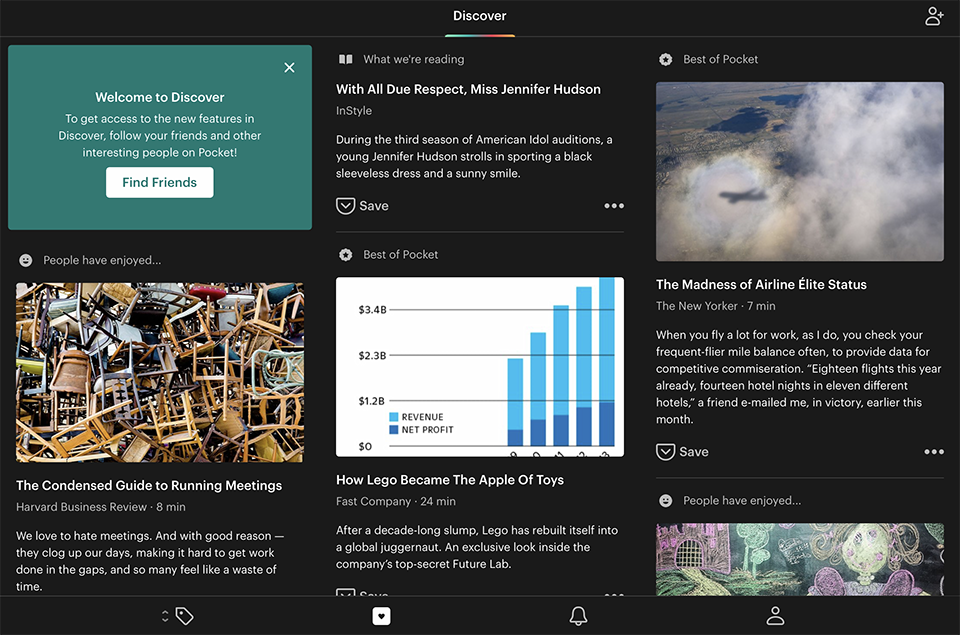Open the add friends icon in top bar

pos(934,17)
